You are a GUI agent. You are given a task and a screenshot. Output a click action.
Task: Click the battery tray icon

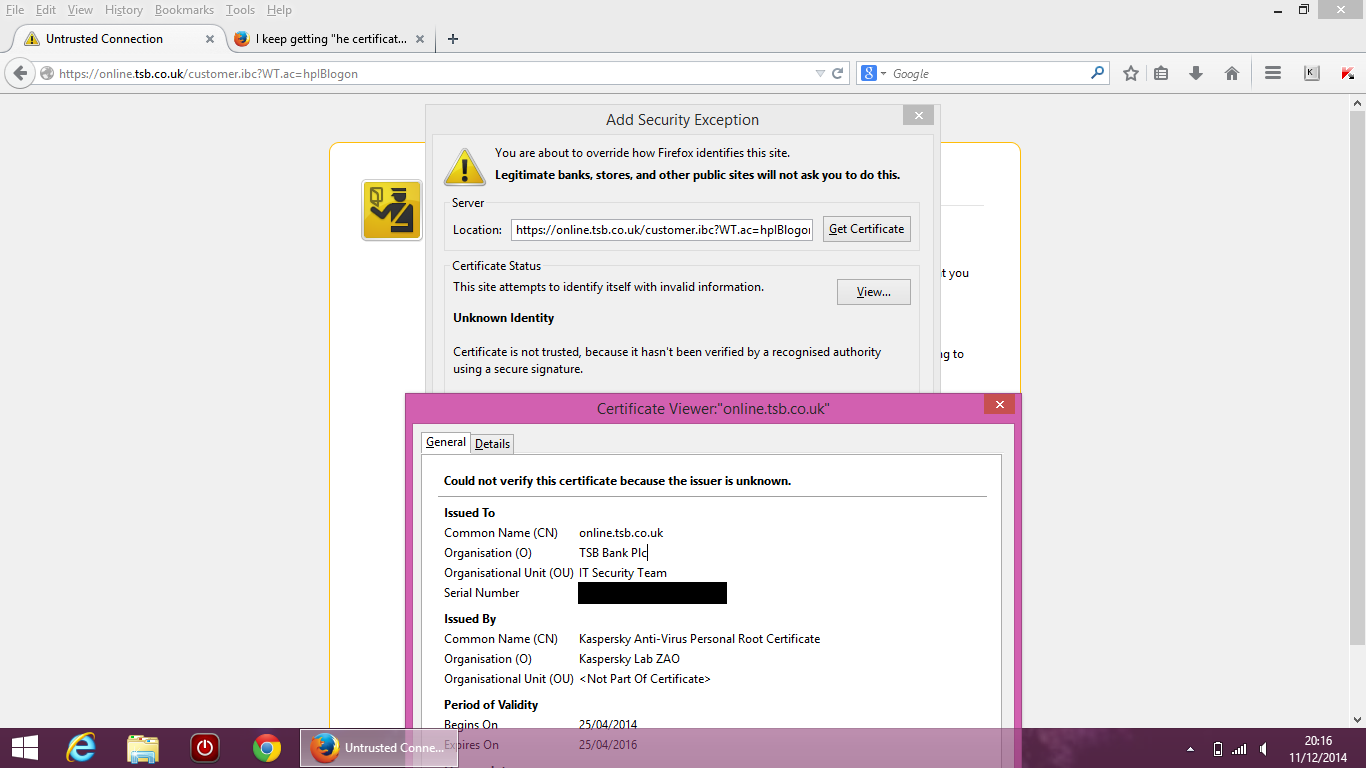click(1217, 749)
